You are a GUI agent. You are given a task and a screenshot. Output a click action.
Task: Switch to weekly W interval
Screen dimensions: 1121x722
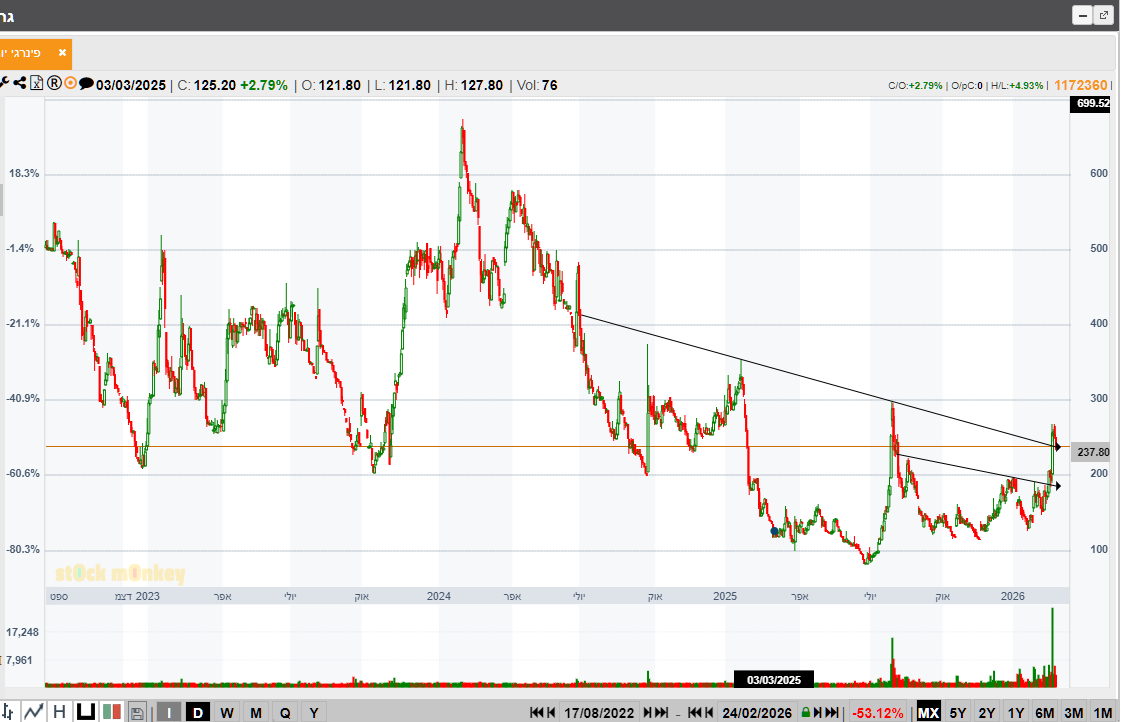[x=227, y=712]
